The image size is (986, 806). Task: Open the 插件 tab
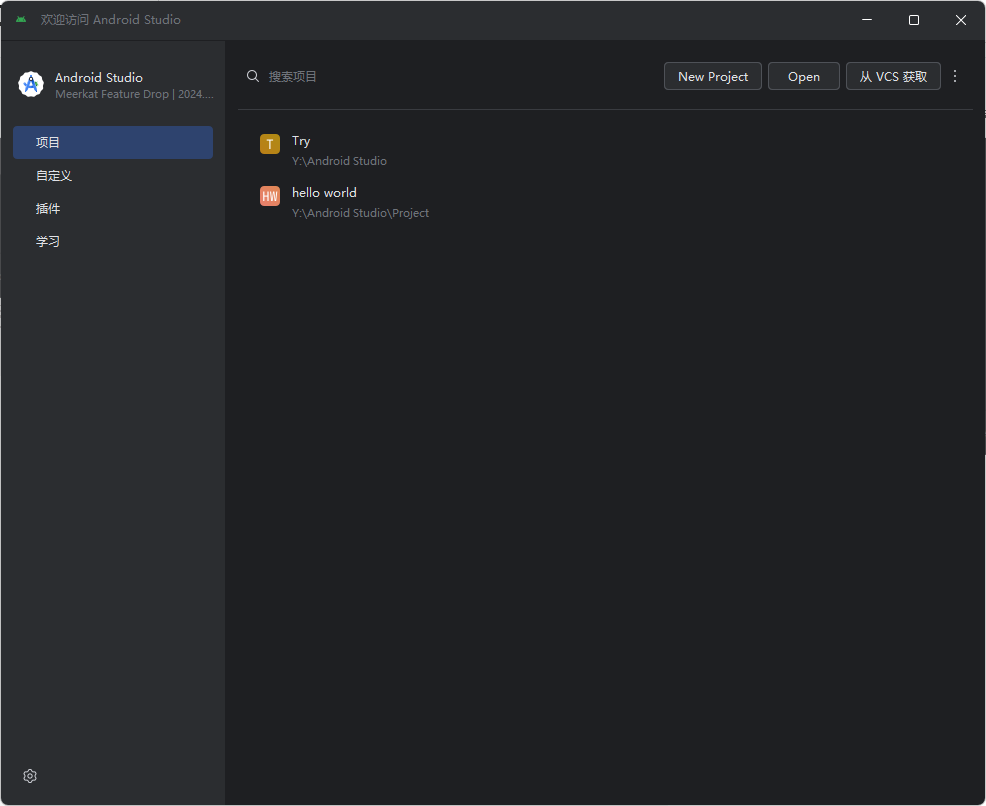point(113,208)
